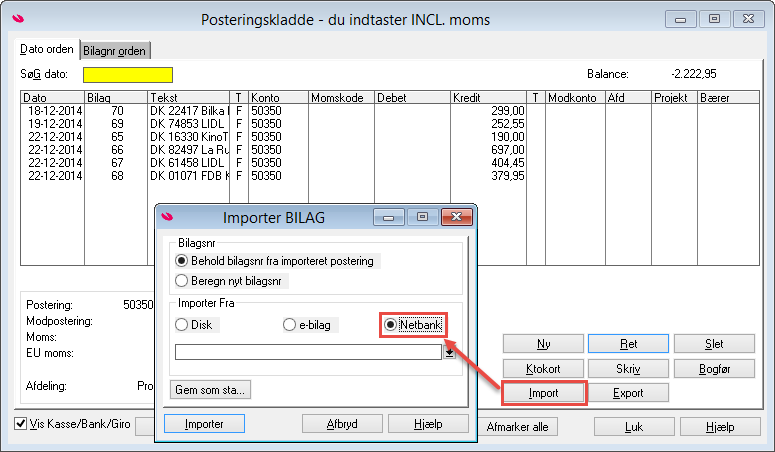Minimize the Importer BILAG dialog
This screenshot has height=452, width=775.
click(388, 217)
